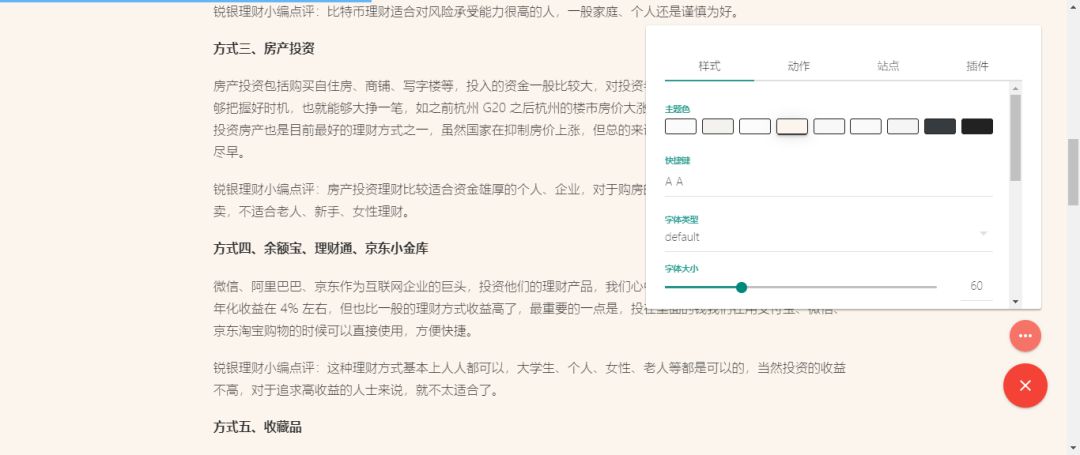Open the 站点 tab
This screenshot has width=1080, height=455.
point(888,66)
